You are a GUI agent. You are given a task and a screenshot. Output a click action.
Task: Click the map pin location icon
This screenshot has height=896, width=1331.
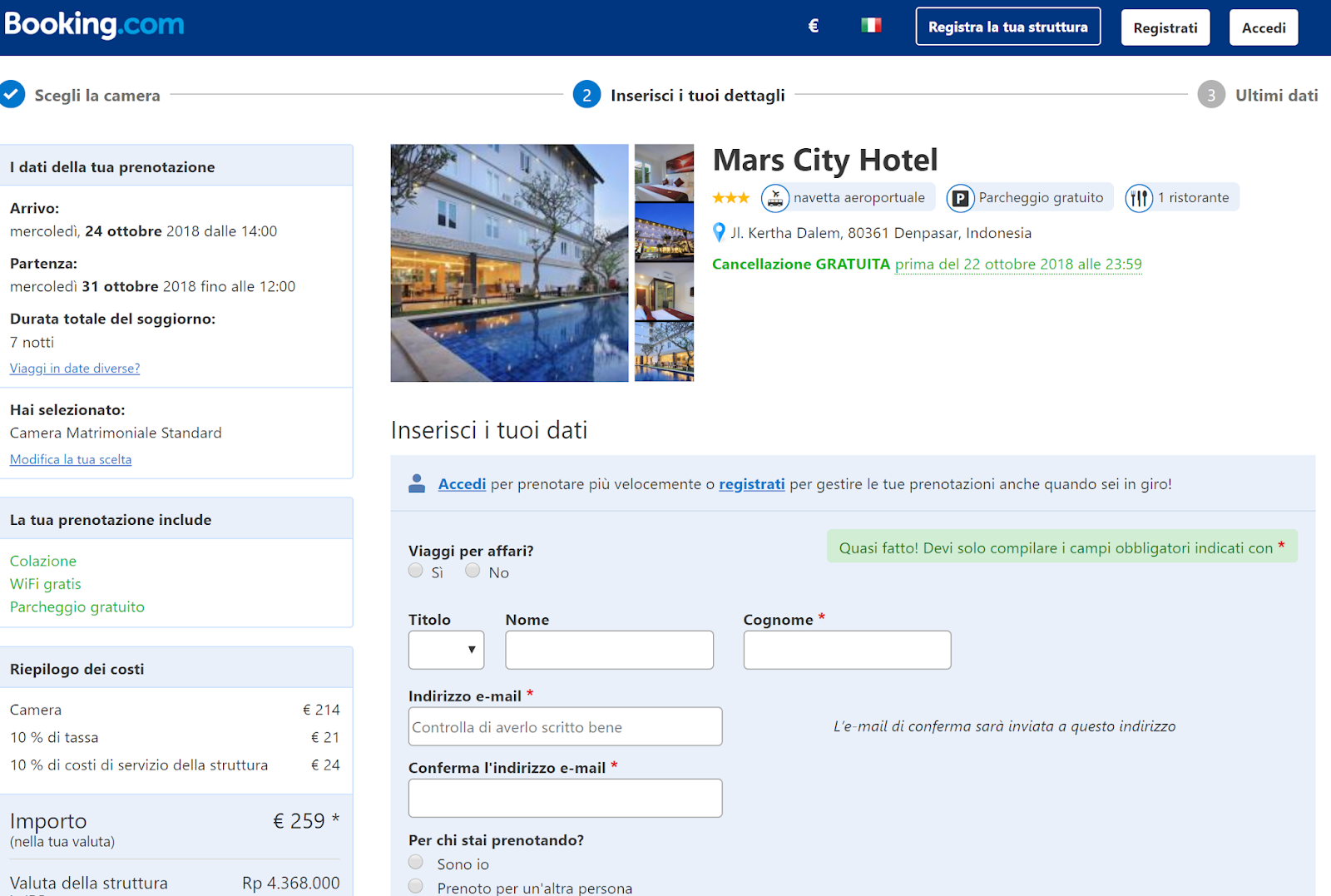point(720,233)
